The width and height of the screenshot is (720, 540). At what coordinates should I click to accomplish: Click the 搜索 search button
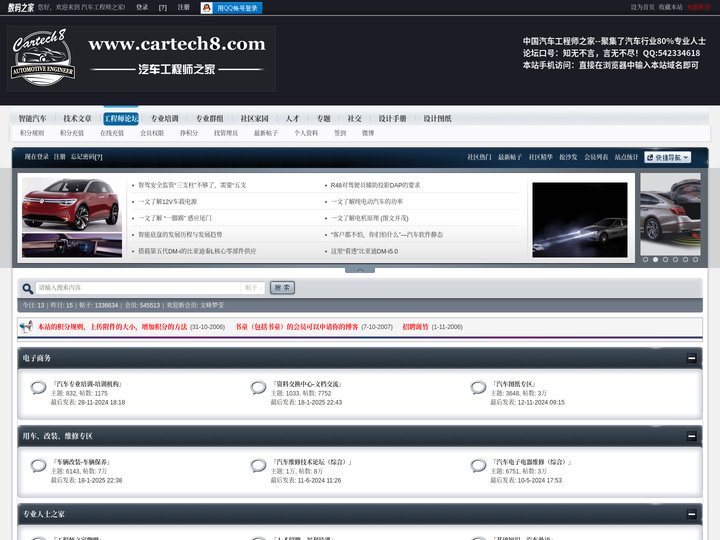(x=282, y=288)
